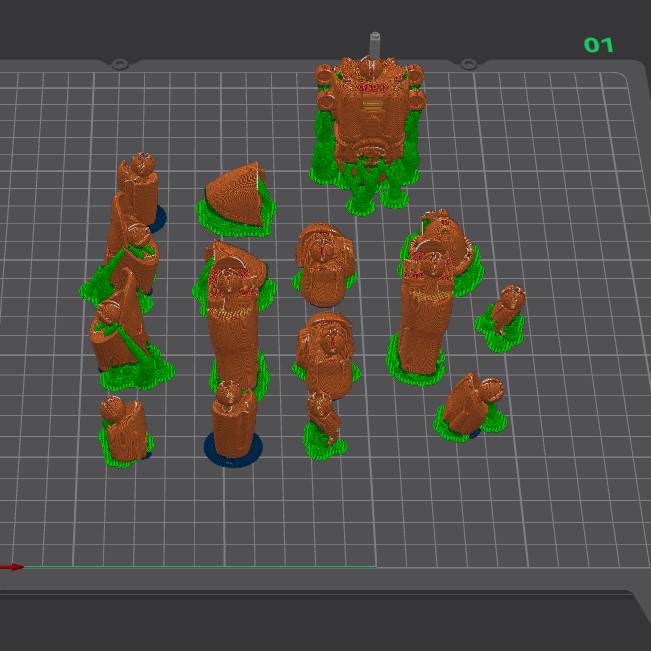Select the wedge-shaped cone part

(235, 196)
